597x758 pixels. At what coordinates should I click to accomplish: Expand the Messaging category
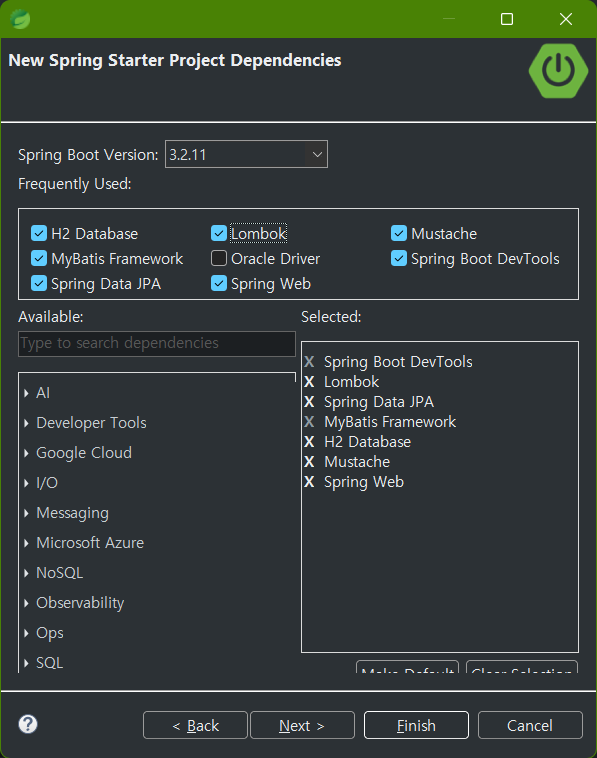26,513
